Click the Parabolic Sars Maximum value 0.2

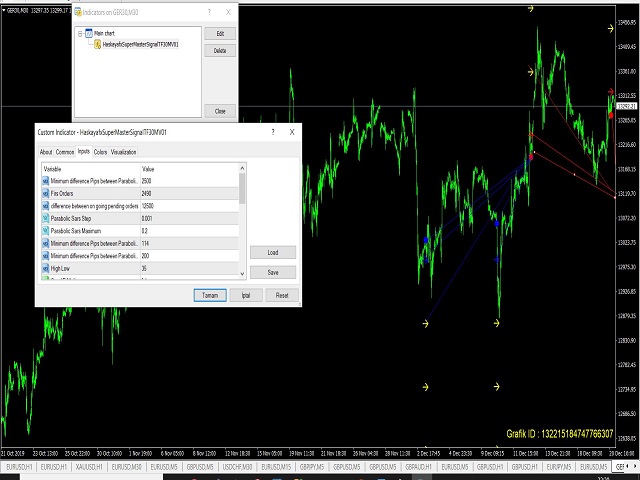click(189, 231)
